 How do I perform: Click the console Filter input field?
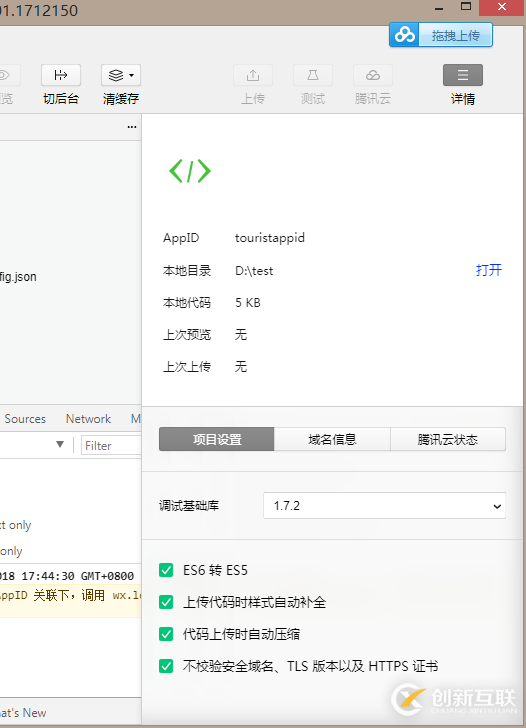click(x=111, y=446)
